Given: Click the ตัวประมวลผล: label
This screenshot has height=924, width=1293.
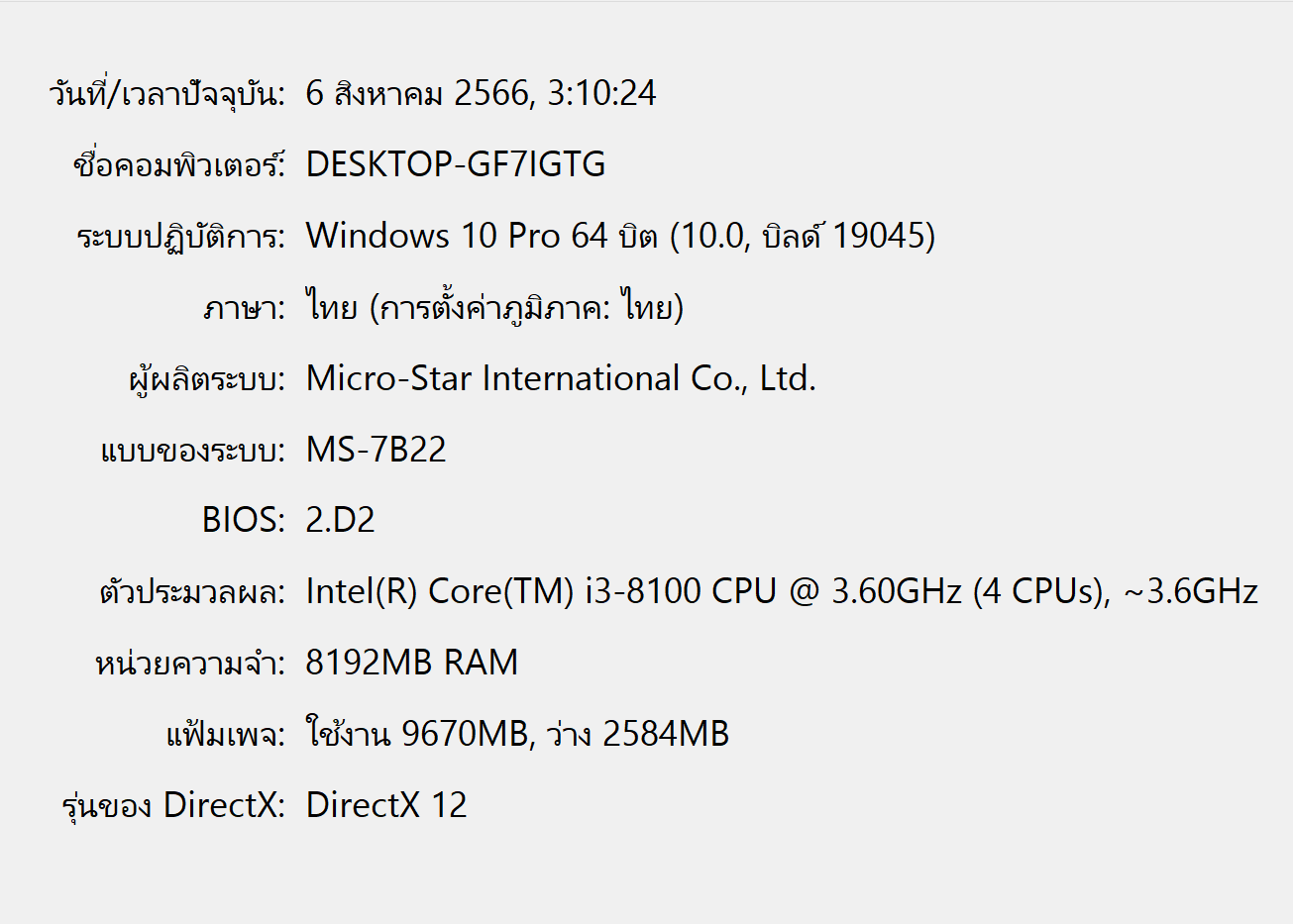Looking at the screenshot, I should 192,592.
